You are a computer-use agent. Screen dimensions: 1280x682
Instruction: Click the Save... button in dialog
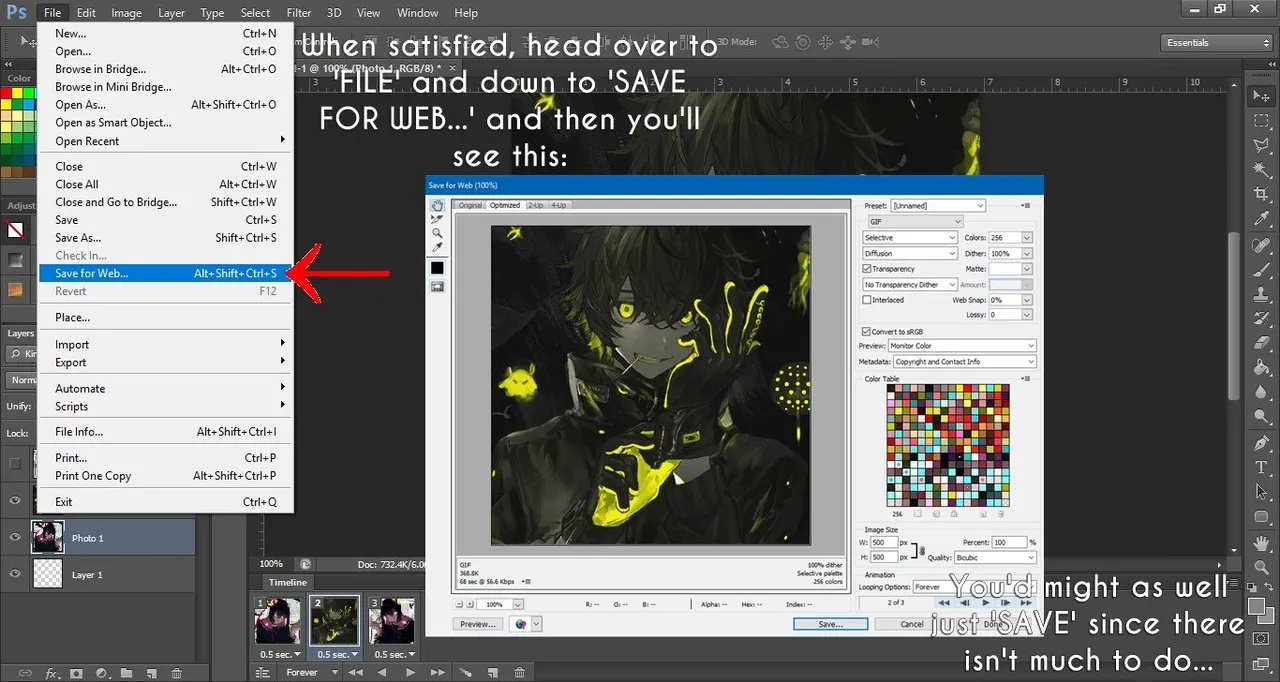pos(830,624)
